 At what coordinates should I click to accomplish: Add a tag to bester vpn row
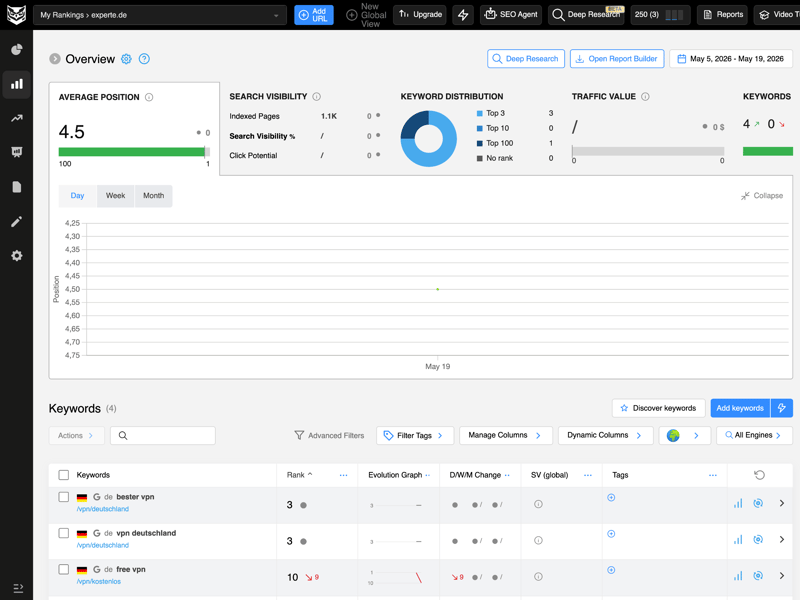tap(611, 497)
